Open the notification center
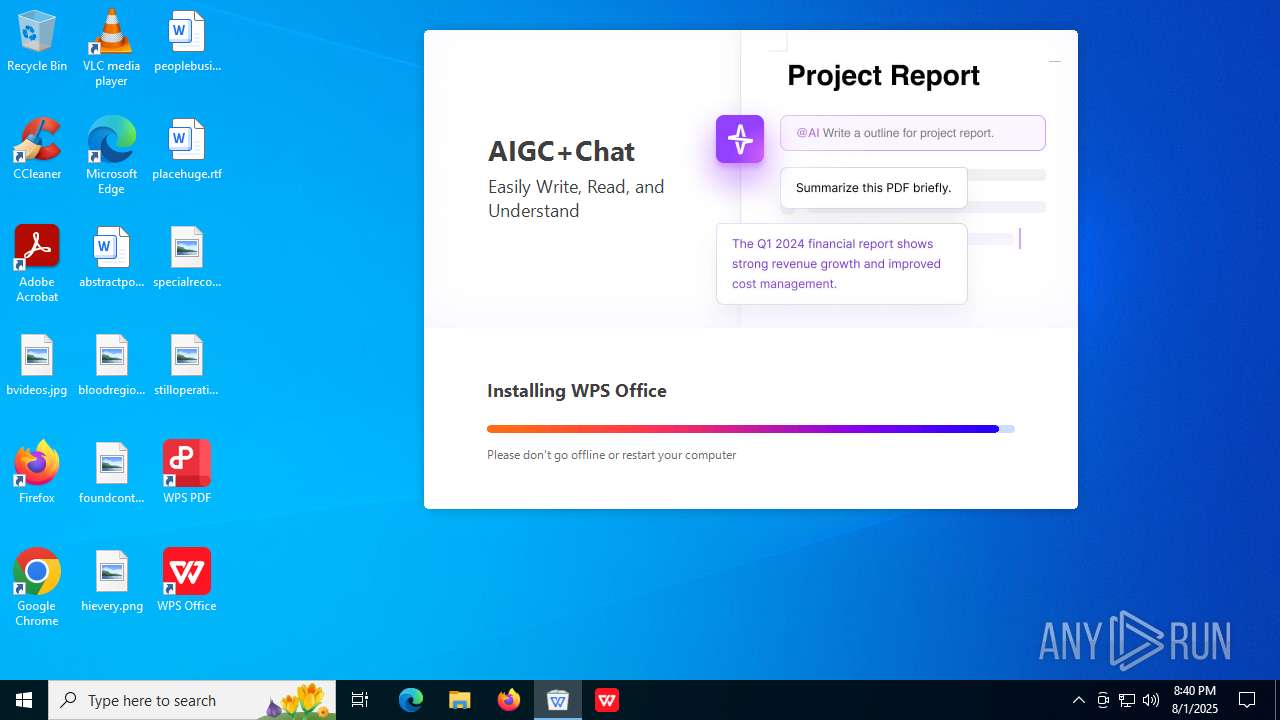 pos(1247,700)
